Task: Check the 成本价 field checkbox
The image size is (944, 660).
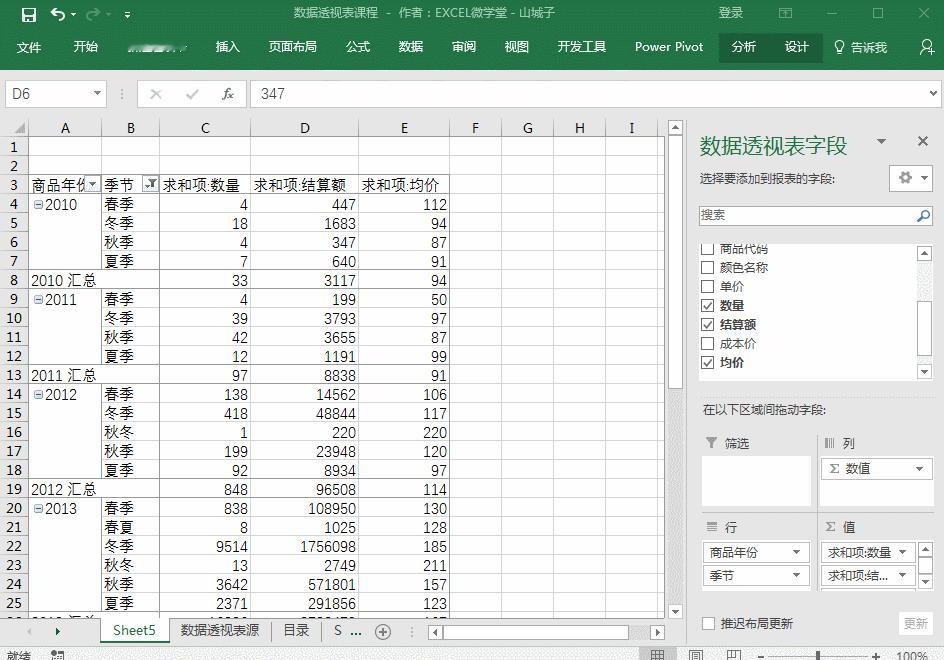Action: pyautogui.click(x=707, y=343)
